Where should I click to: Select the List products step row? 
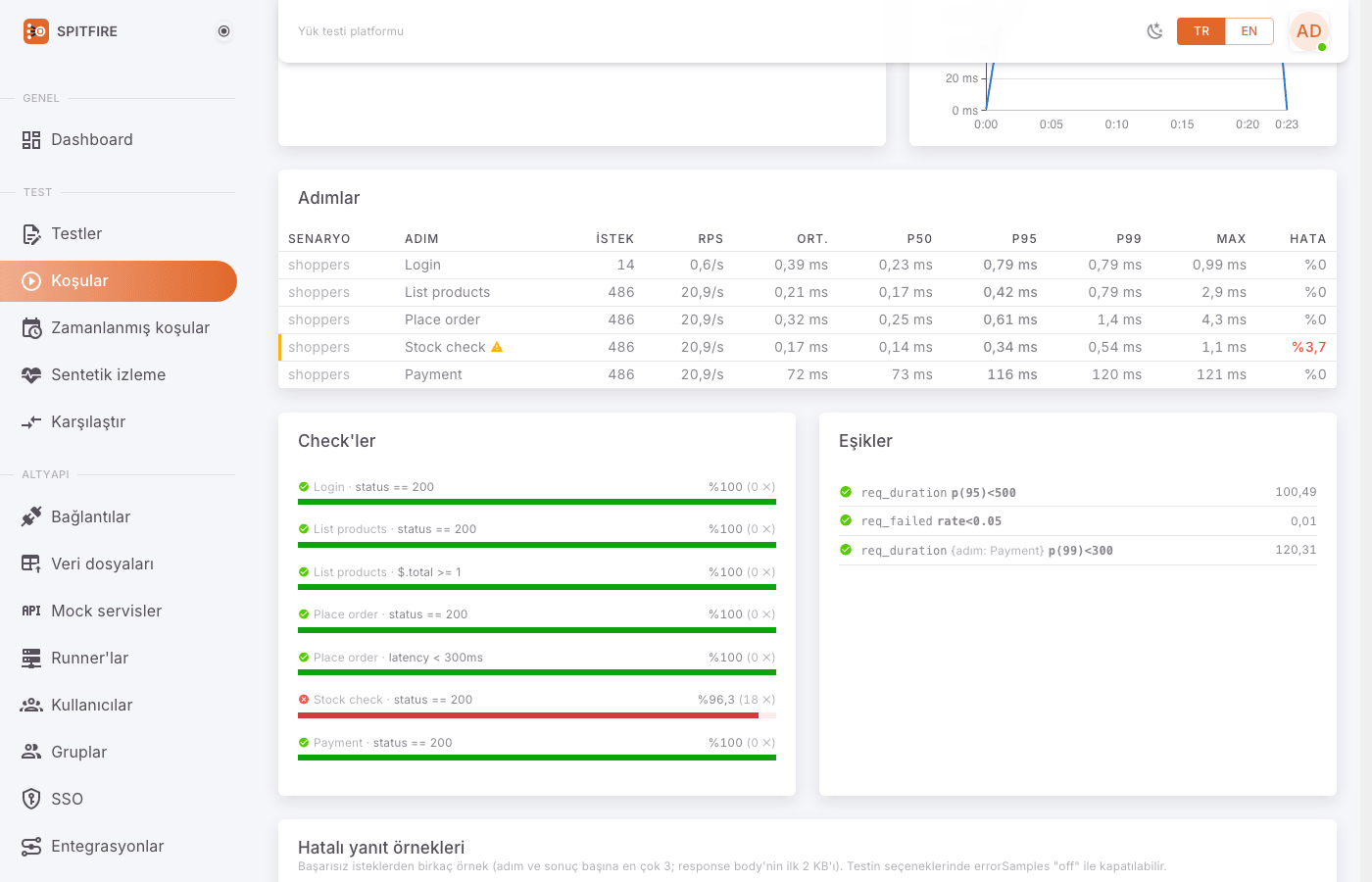(808, 292)
